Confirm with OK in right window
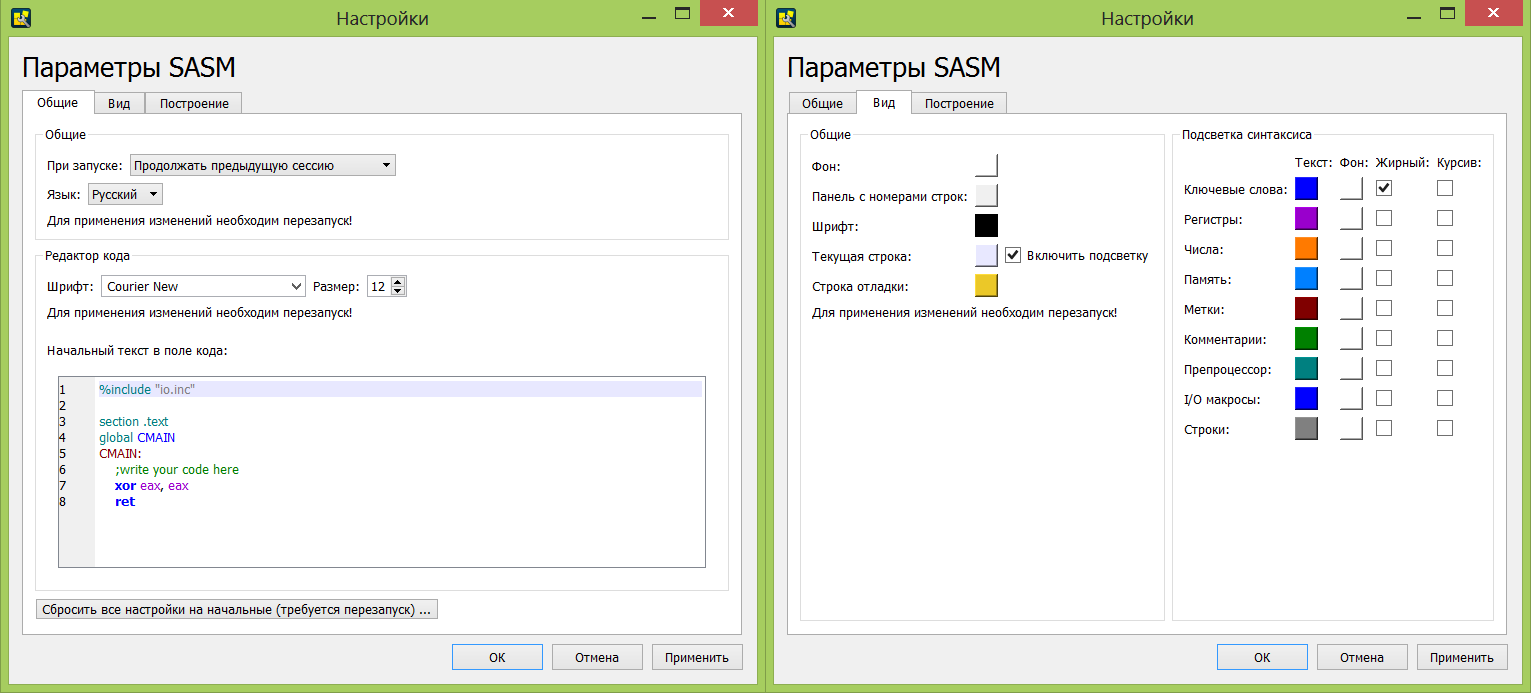The image size is (1531, 693). (1262, 657)
